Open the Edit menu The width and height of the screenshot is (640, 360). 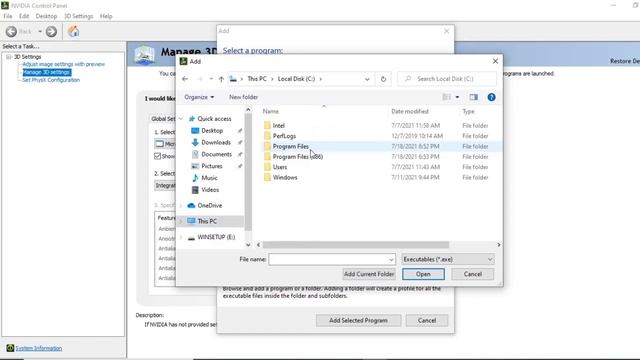tap(24, 16)
